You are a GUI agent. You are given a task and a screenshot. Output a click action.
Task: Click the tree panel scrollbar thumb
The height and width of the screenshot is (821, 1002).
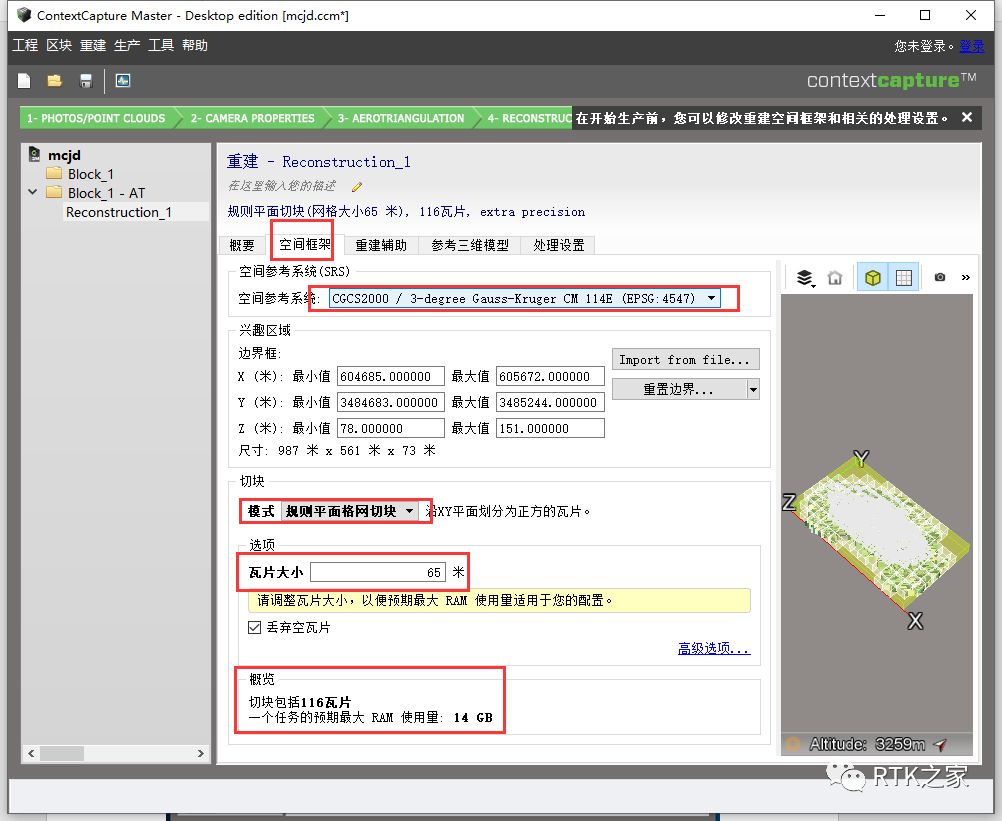click(x=62, y=753)
